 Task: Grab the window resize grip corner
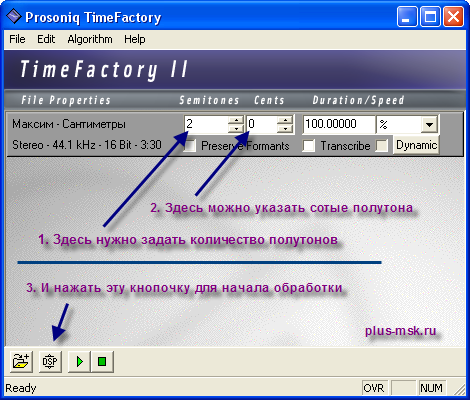point(459,390)
